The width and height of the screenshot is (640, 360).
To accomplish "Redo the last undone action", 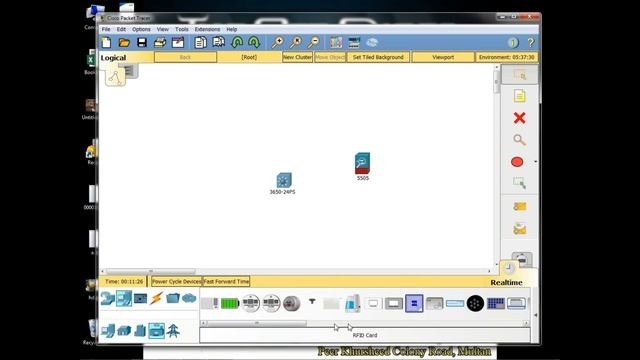I will (x=254, y=42).
